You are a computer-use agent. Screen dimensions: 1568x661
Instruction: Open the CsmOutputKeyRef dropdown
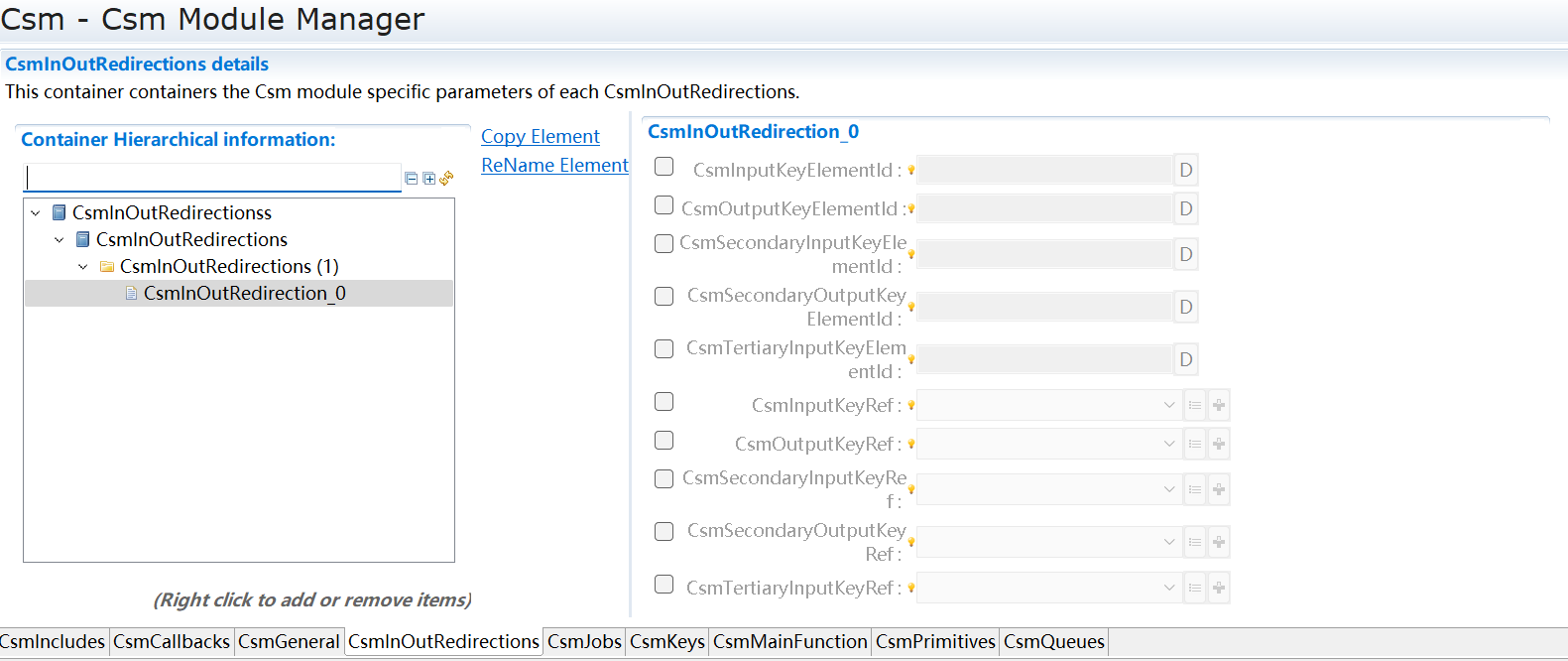pos(1167,444)
